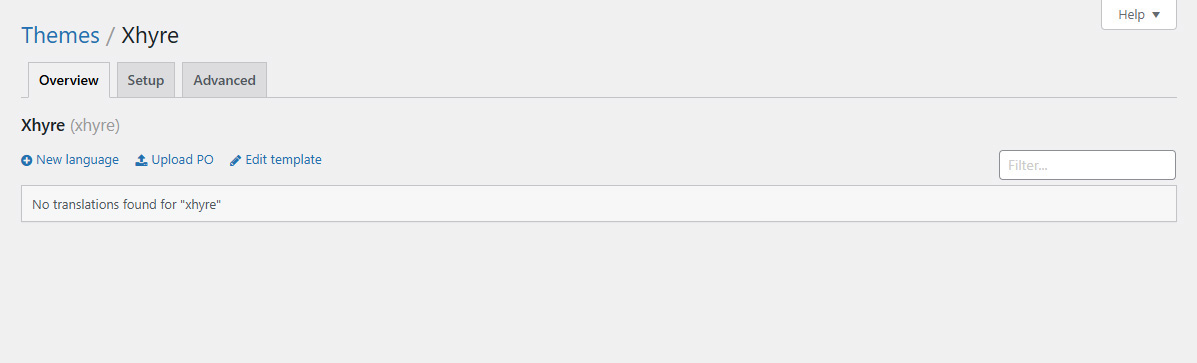
Task: Focus the Filter search field
Action: [1087, 165]
